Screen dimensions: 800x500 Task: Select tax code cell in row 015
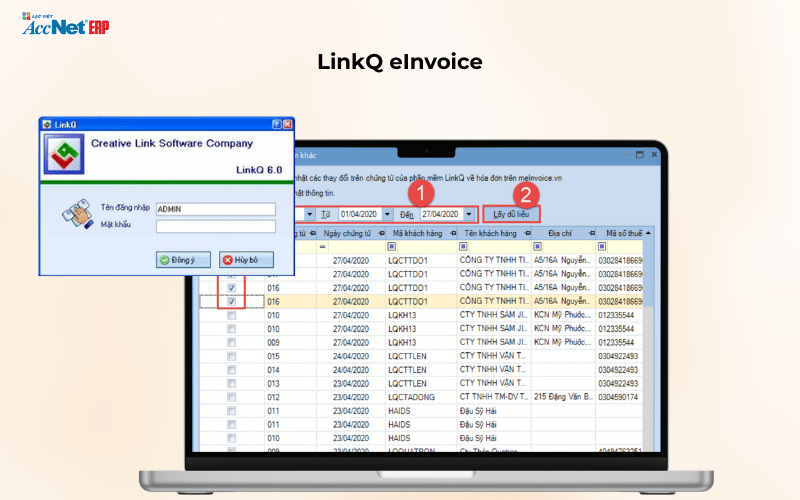coord(618,356)
